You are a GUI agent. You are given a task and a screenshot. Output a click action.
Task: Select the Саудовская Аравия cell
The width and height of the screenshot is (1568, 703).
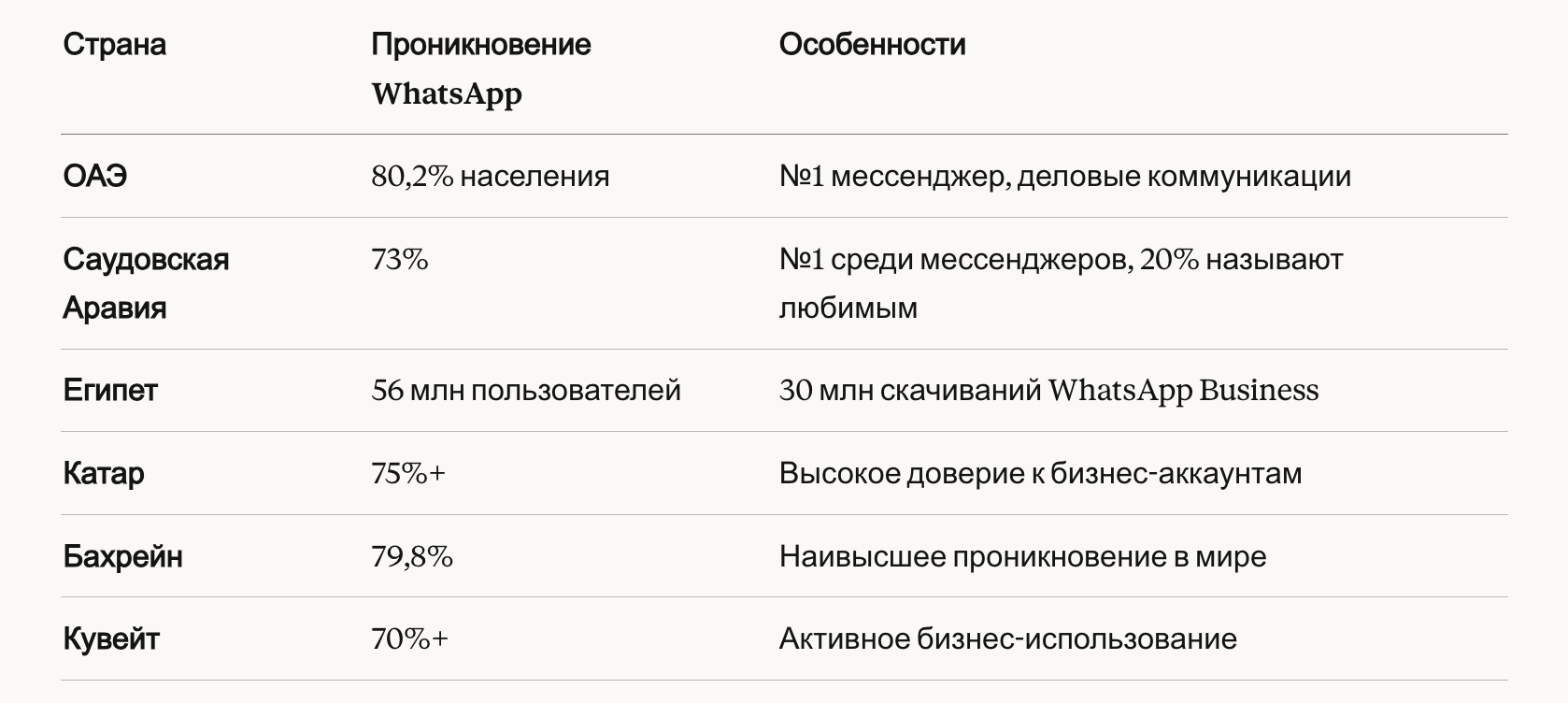[145, 282]
